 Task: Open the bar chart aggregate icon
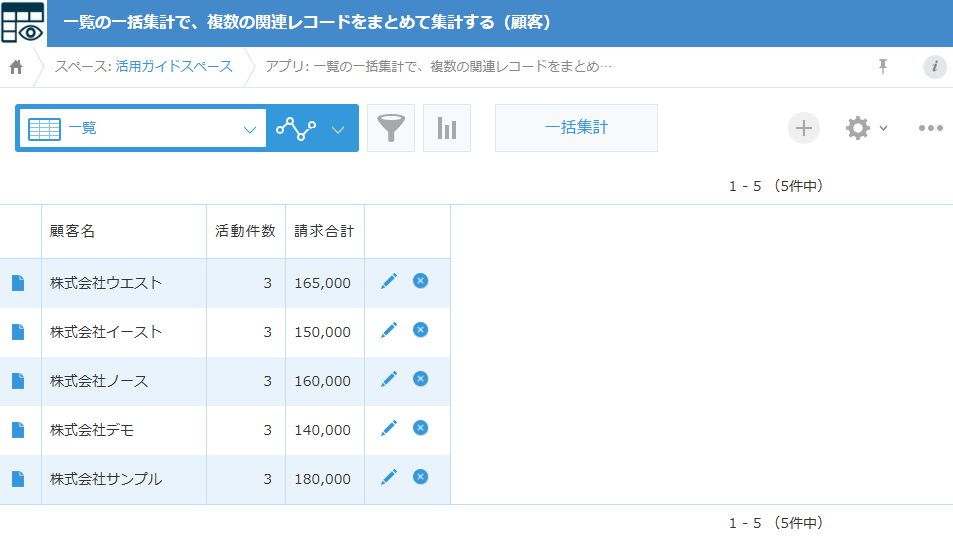447,128
